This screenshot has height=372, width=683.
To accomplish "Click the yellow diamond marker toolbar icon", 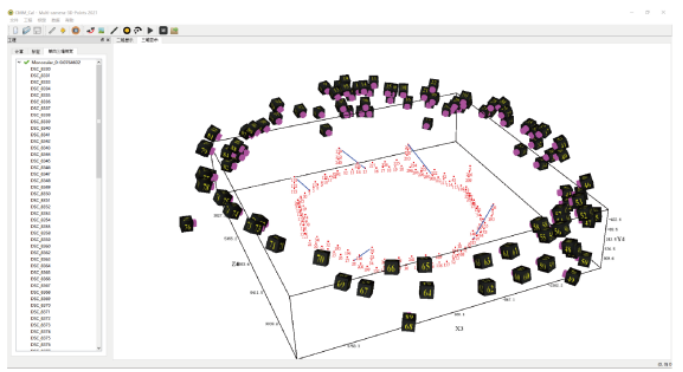I will (63, 30).
